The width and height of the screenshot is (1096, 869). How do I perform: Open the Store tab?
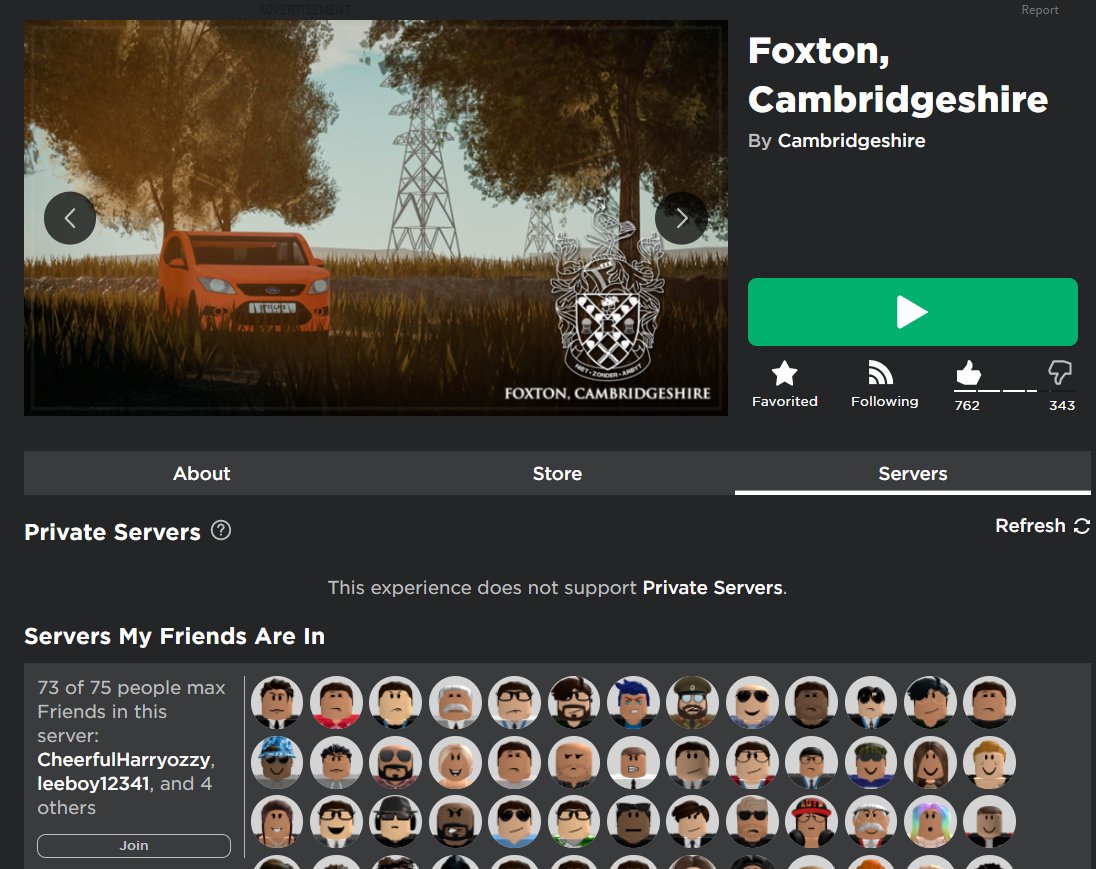[x=557, y=473]
